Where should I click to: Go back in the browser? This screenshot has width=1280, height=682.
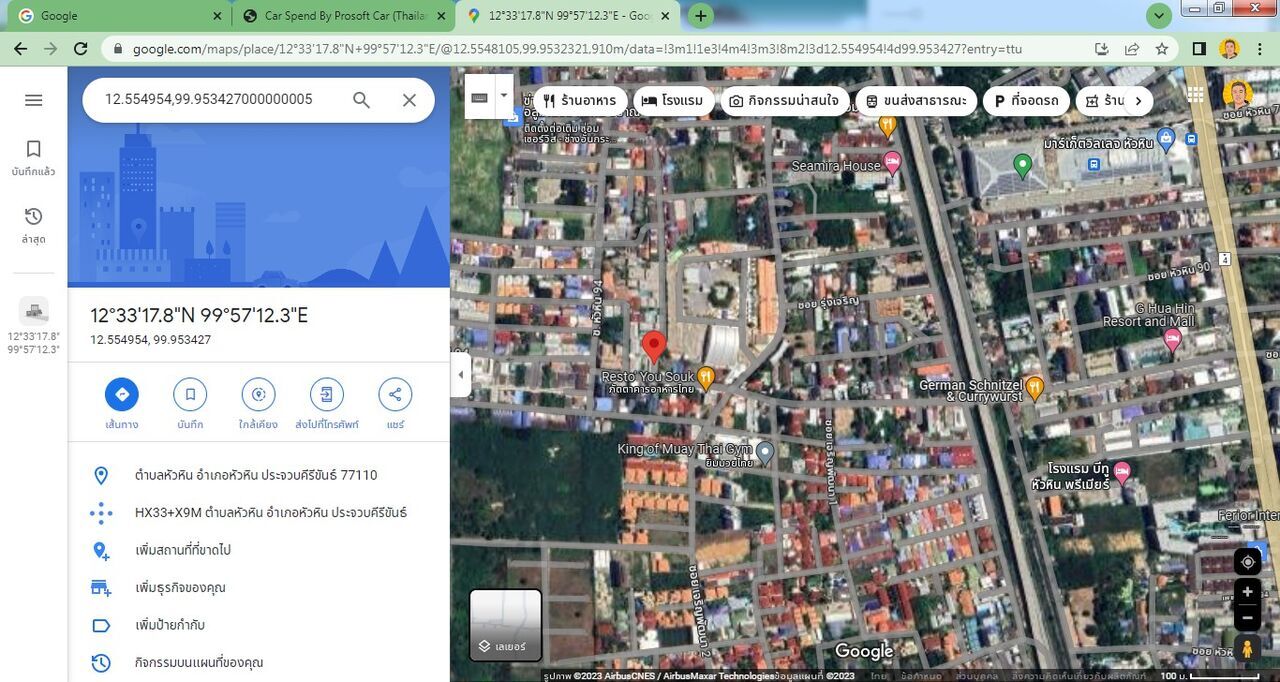click(19, 48)
